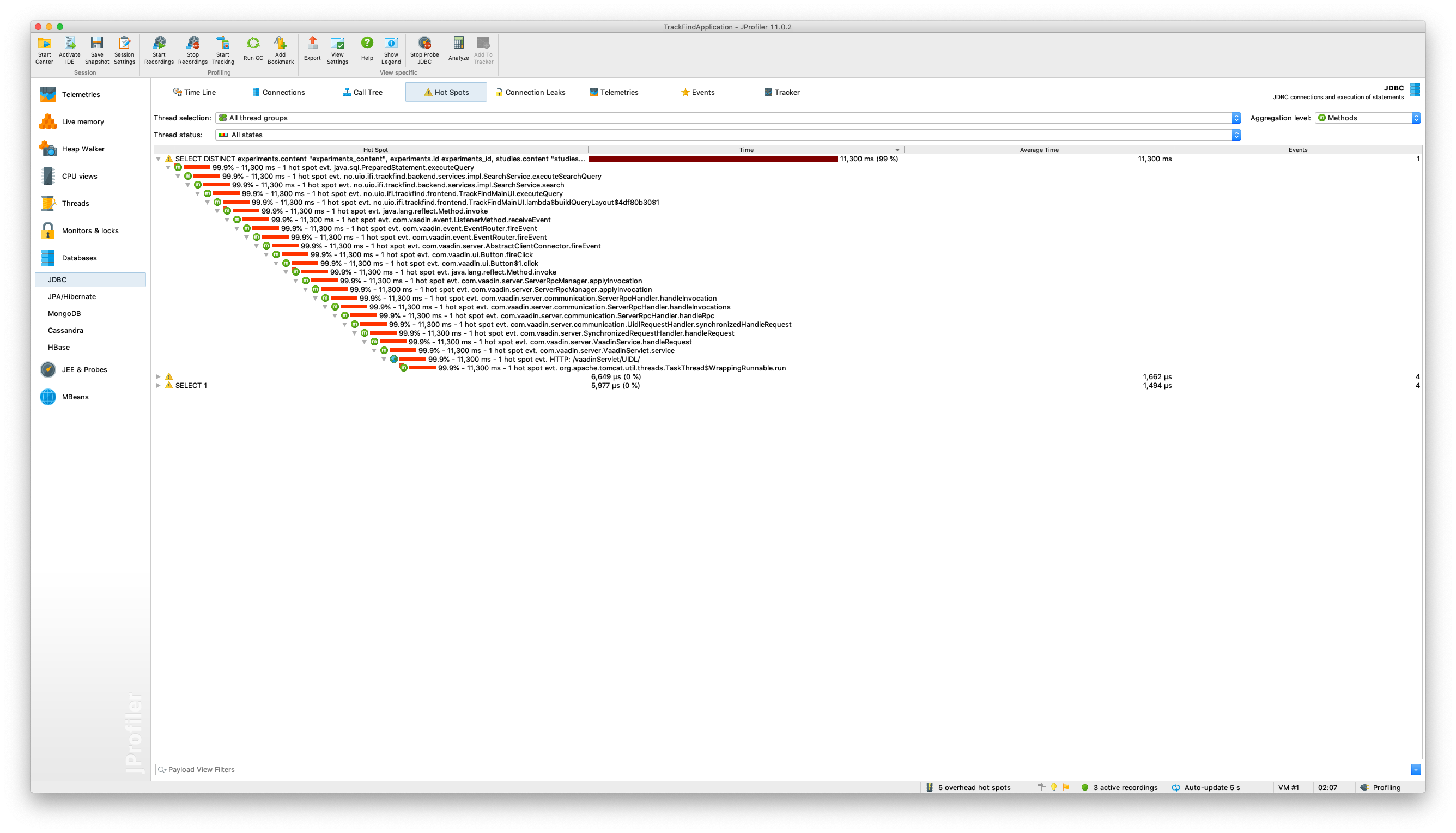The width and height of the screenshot is (1456, 833).
Task: Click the 3 active recordings indicator
Action: [x=1119, y=788]
